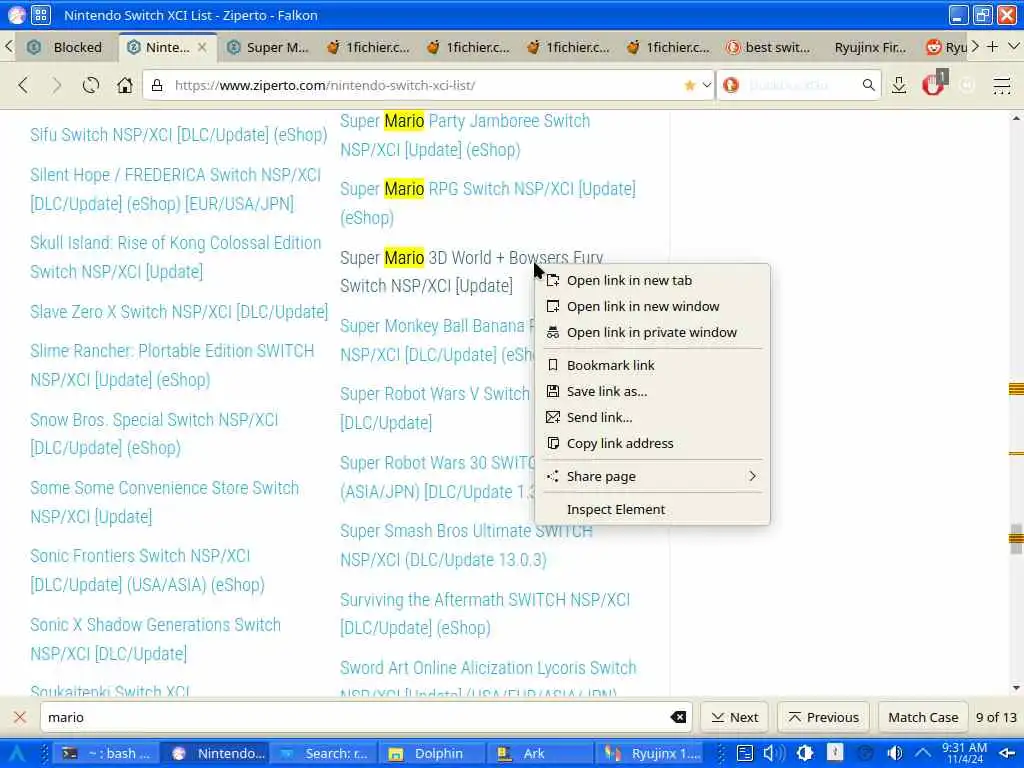This screenshot has width=1024, height=768.
Task: Toggle Match Case search option
Action: 923,717
